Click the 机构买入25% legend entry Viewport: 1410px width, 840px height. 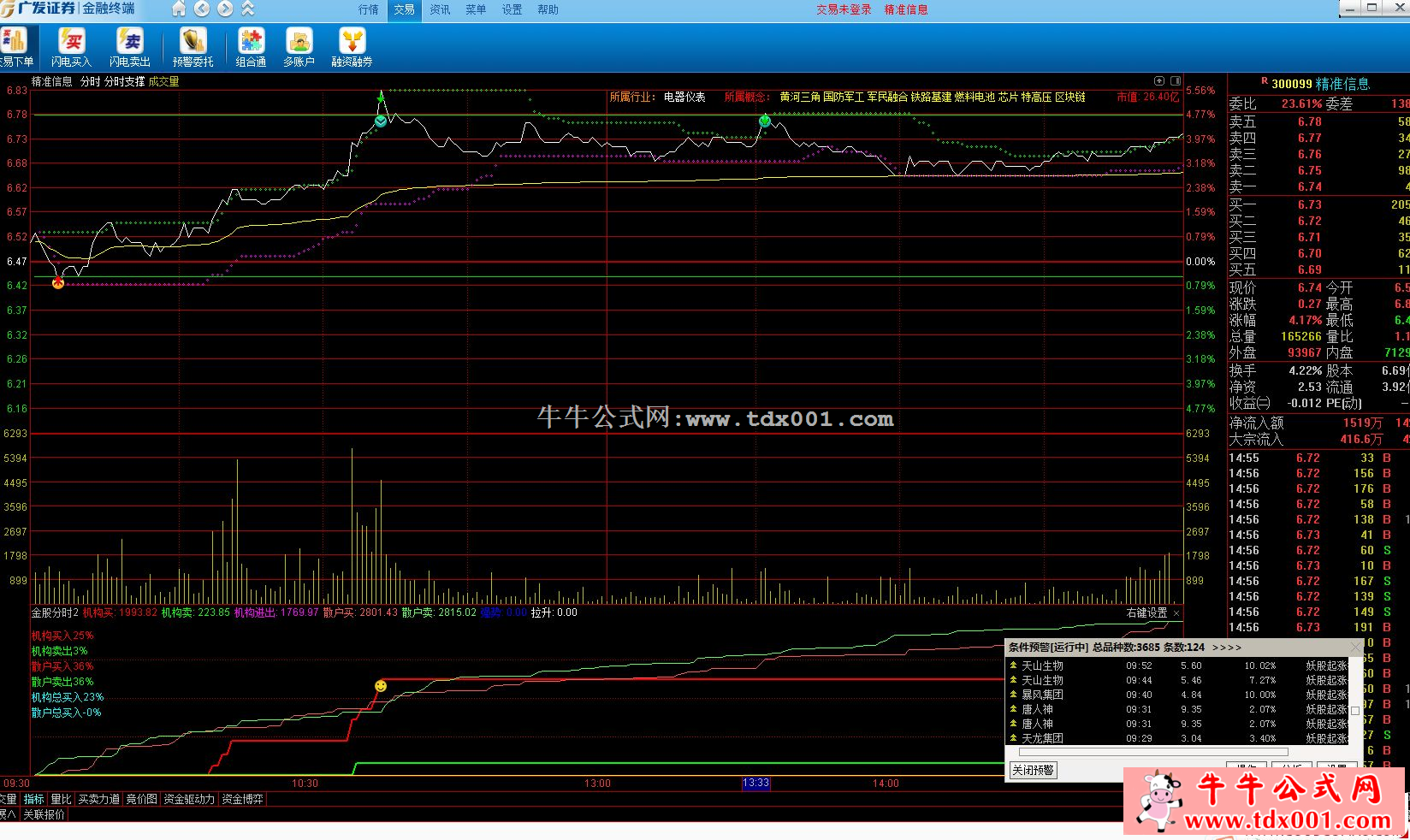coord(62,636)
